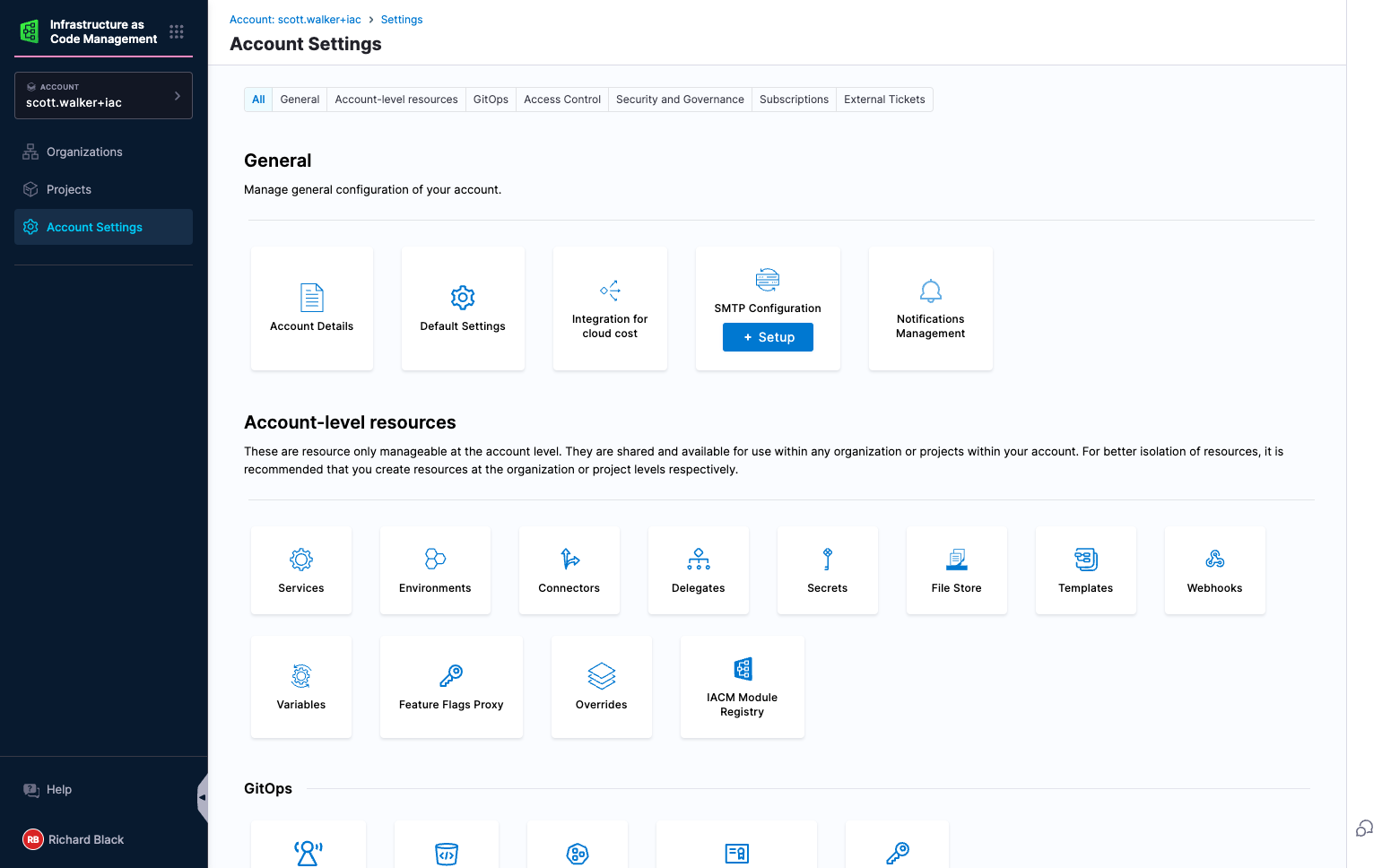
Task: Switch to the Subscriptions tab
Action: coord(794,100)
